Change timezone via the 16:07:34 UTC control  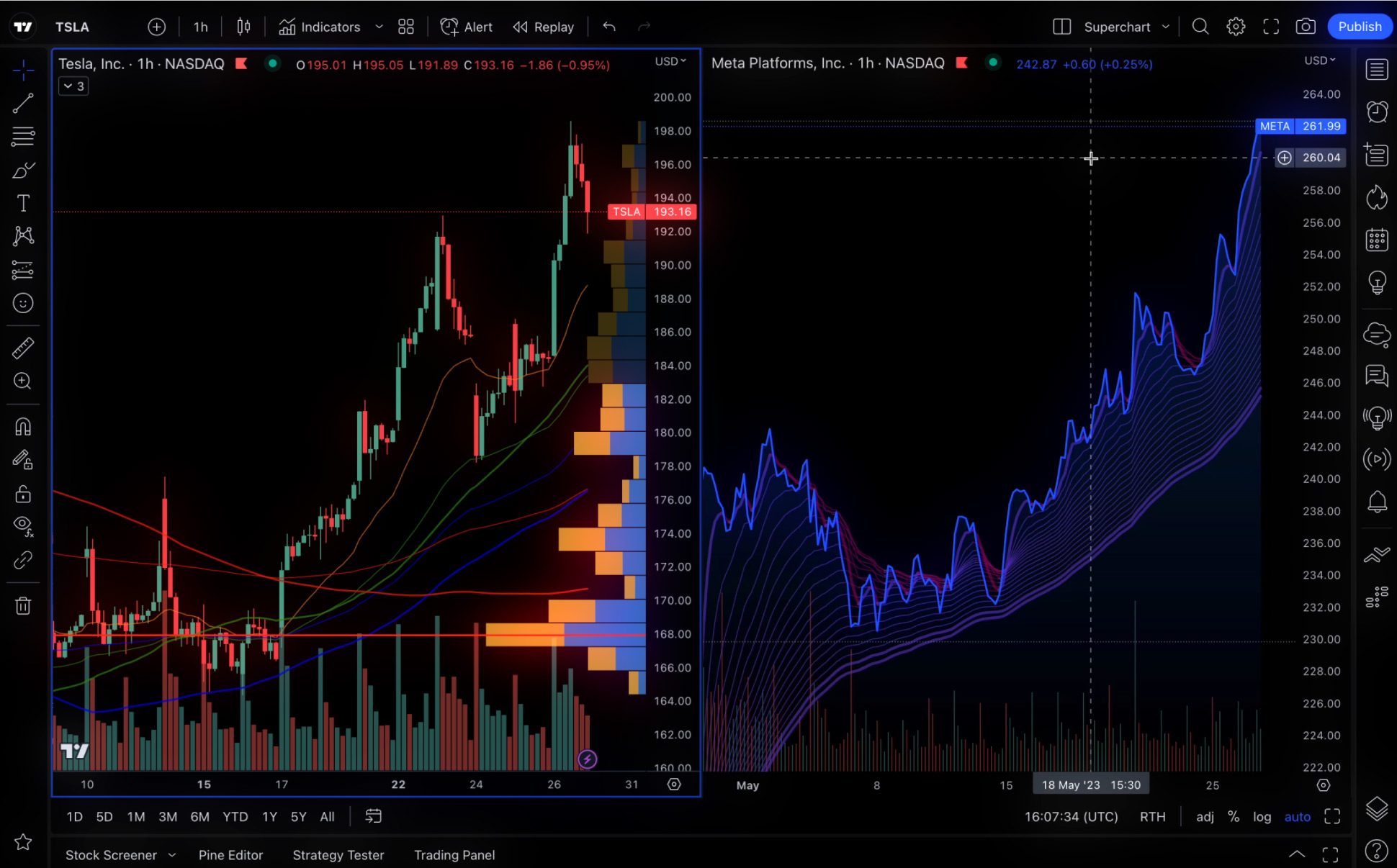pyautogui.click(x=1070, y=817)
